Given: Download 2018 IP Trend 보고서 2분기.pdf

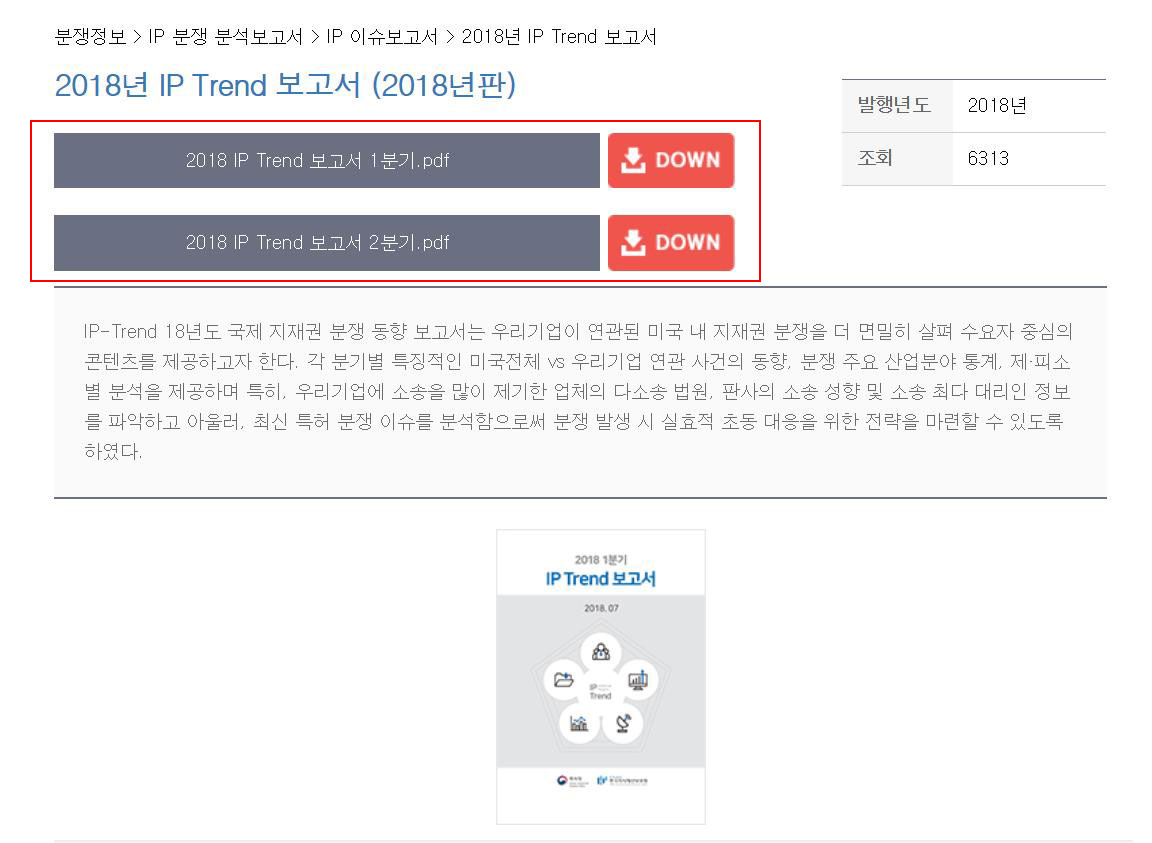Looking at the screenshot, I should pyautogui.click(x=671, y=243).
